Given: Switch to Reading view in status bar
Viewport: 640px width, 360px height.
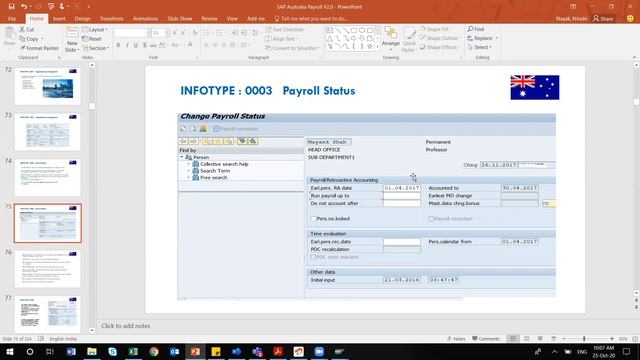Looking at the screenshot, I should 540,339.
